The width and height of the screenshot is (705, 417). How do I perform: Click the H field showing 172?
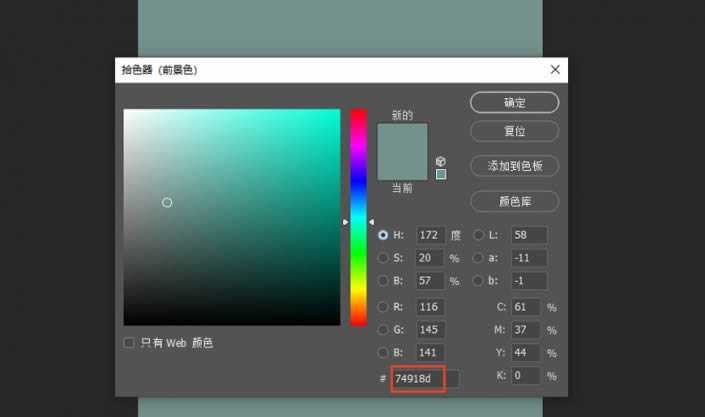pos(430,235)
